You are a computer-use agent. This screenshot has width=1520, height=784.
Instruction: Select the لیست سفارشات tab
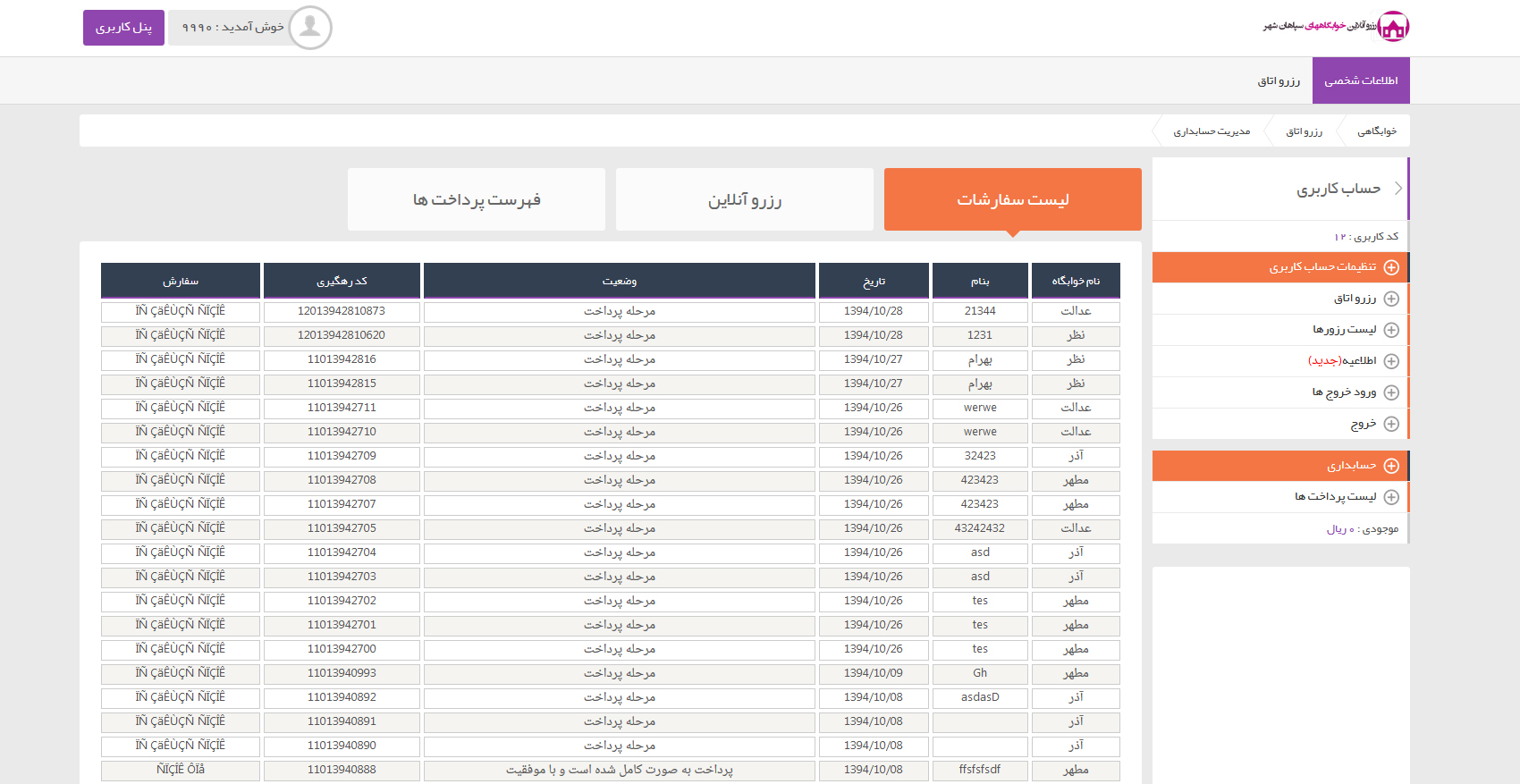pyautogui.click(x=1012, y=199)
